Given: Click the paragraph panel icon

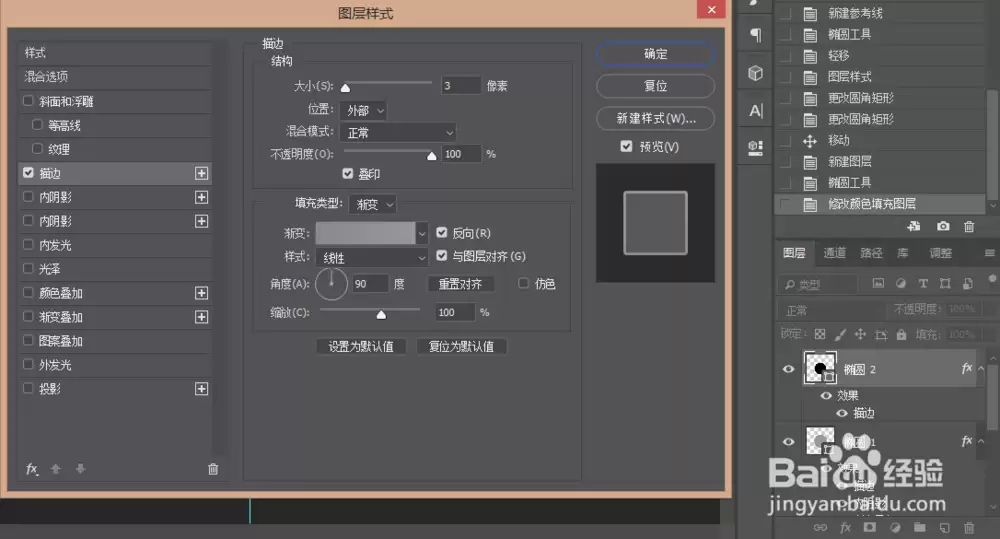Looking at the screenshot, I should coord(756,35).
